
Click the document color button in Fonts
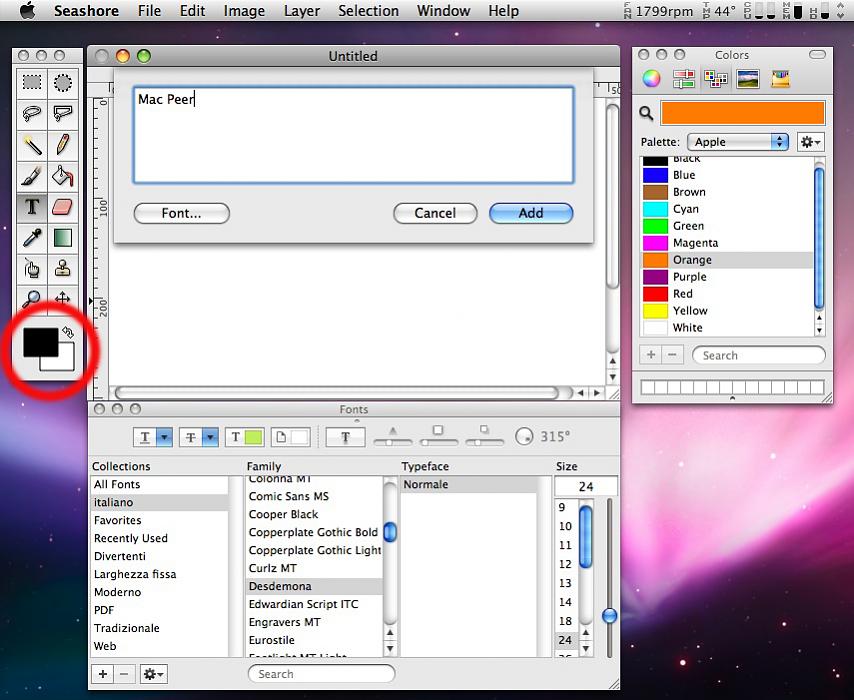pyautogui.click(x=290, y=437)
